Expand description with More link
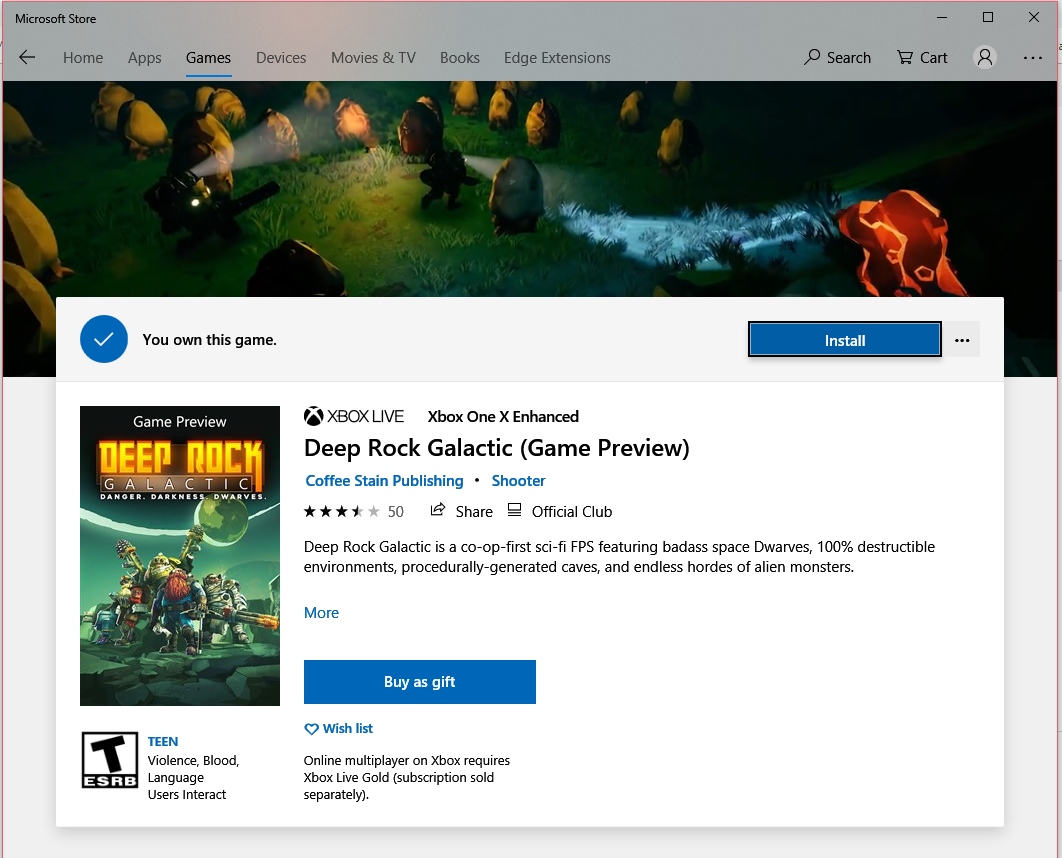The width and height of the screenshot is (1062, 858). tap(321, 613)
